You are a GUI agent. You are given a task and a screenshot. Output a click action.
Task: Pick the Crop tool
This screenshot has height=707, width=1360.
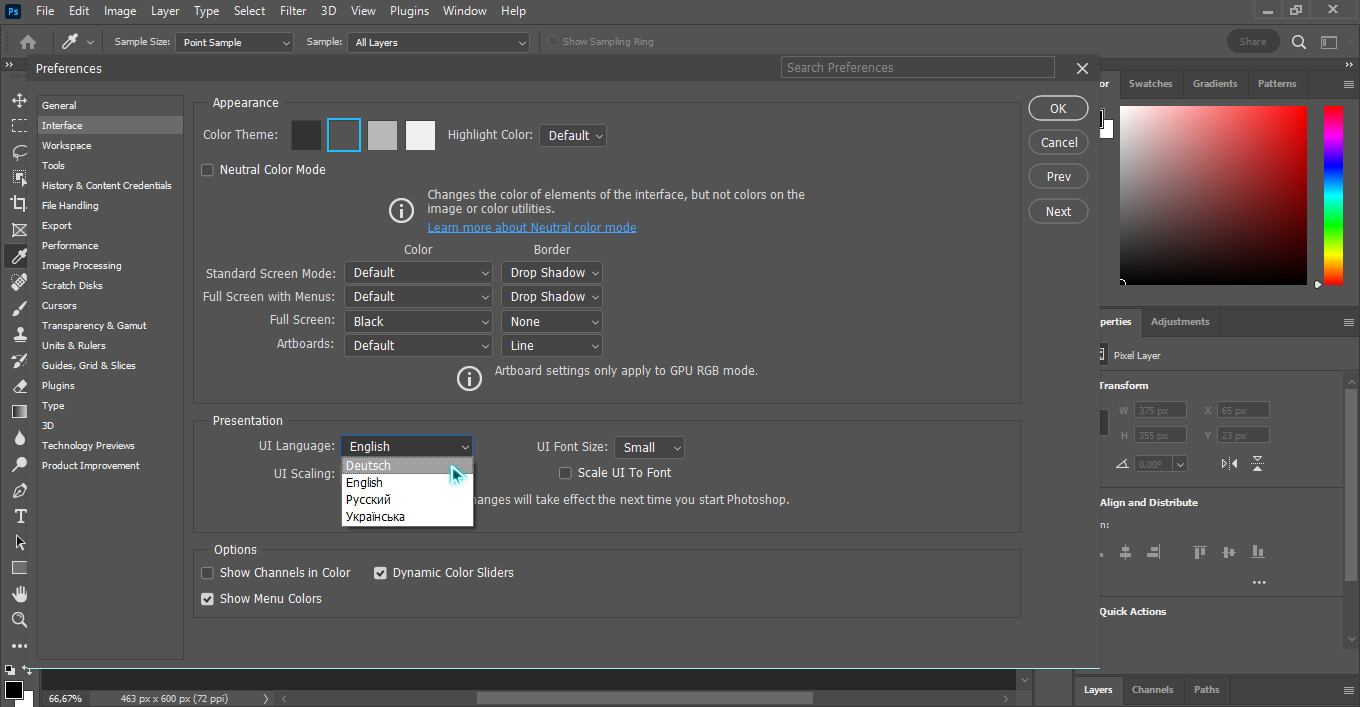coord(19,203)
